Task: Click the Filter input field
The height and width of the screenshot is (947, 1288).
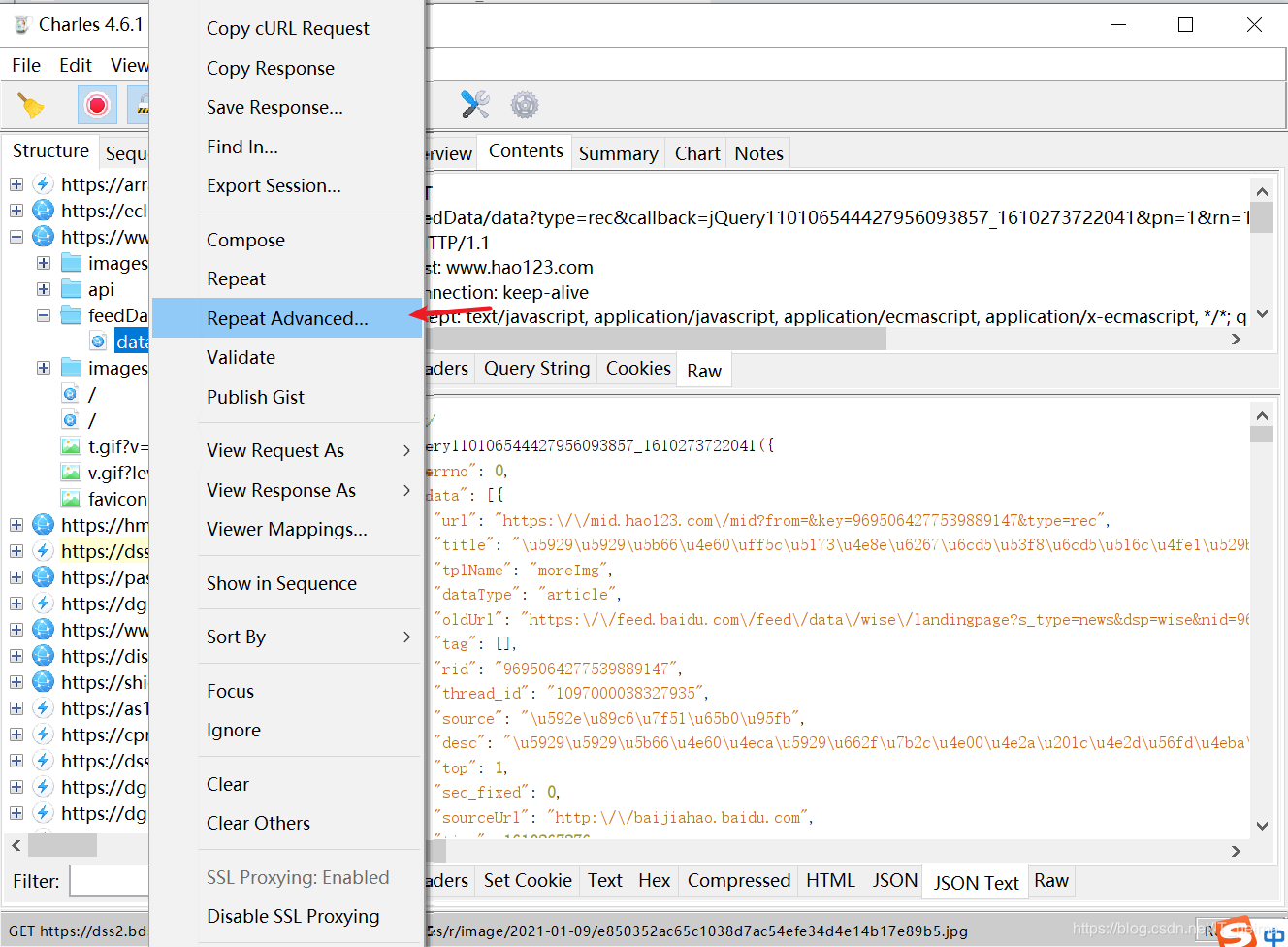Action: [x=109, y=881]
